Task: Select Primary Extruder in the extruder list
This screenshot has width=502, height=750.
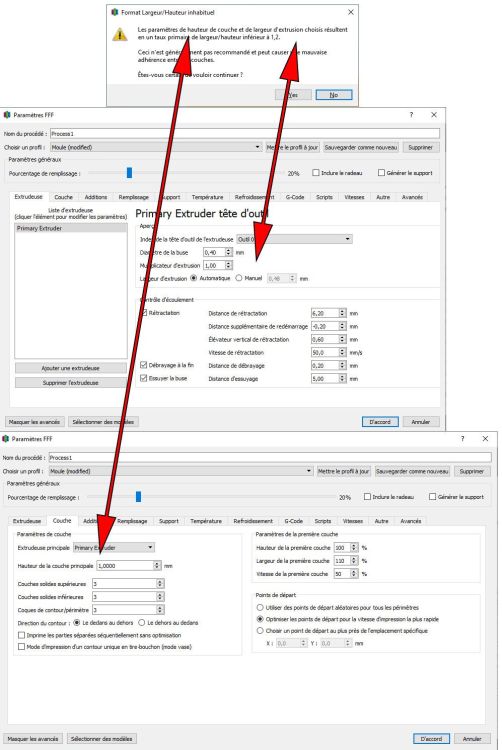Action: point(71,229)
